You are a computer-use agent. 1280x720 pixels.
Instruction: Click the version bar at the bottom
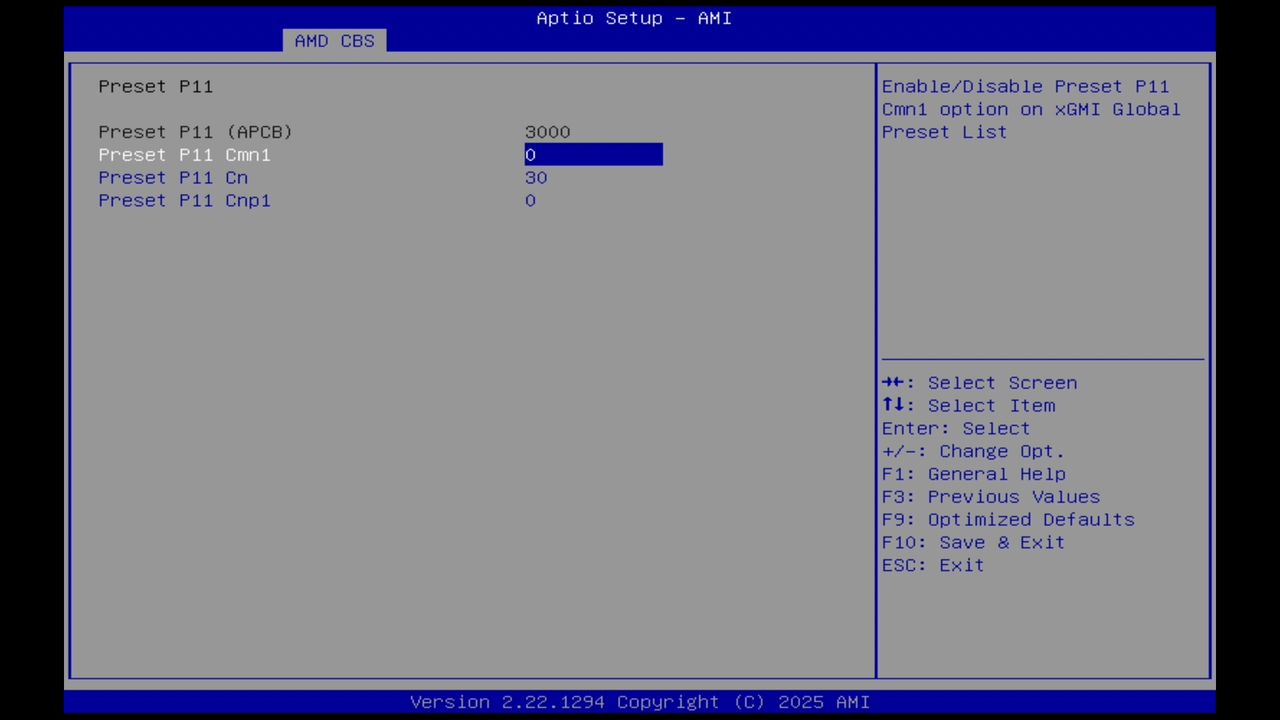pyautogui.click(x=640, y=701)
